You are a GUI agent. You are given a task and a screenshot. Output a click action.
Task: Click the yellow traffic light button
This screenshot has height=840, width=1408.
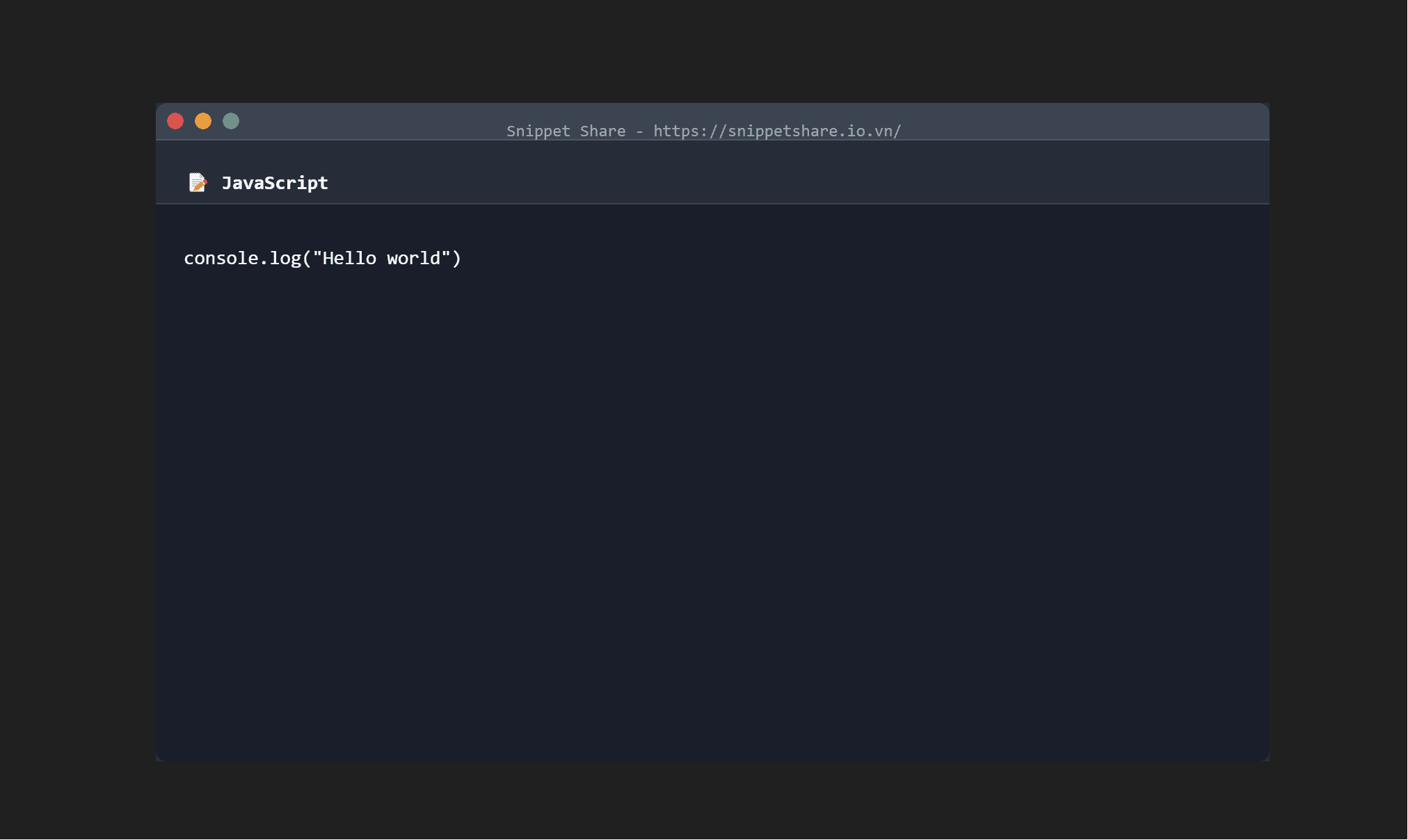pos(203,120)
